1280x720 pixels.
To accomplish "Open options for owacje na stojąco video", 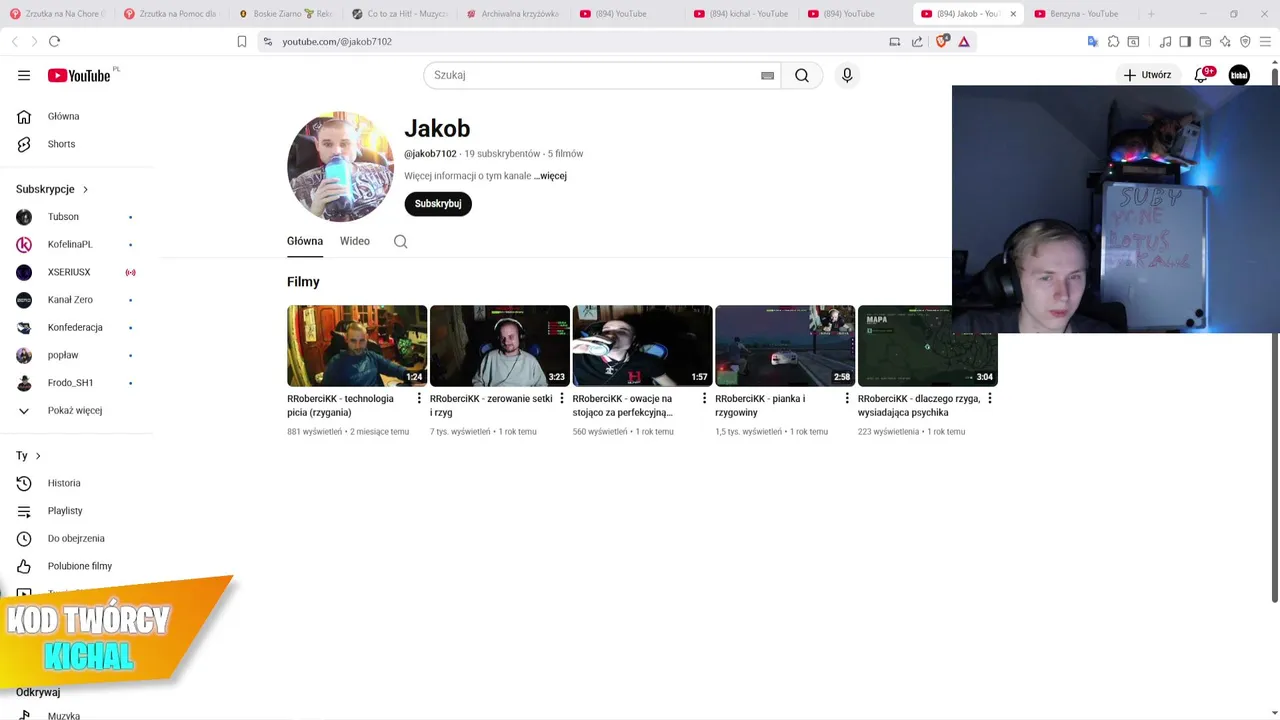I will coord(704,399).
